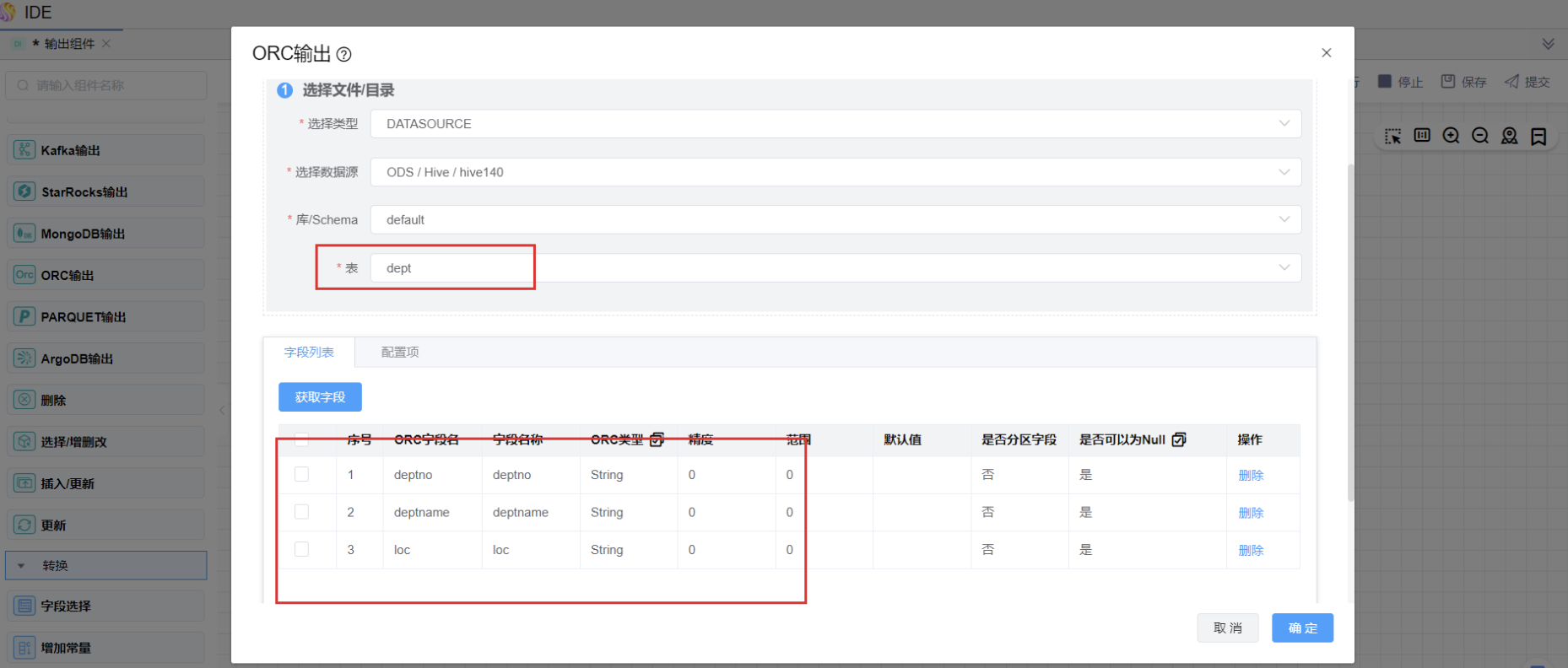The image size is (1568, 668).
Task: Pick the StarRocks输出 component icon
Action: 24,191
